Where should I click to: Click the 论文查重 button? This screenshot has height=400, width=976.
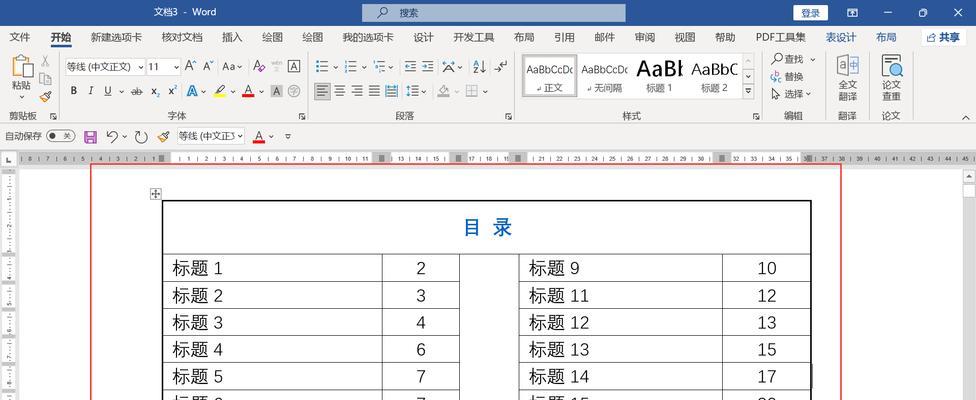tap(891, 78)
